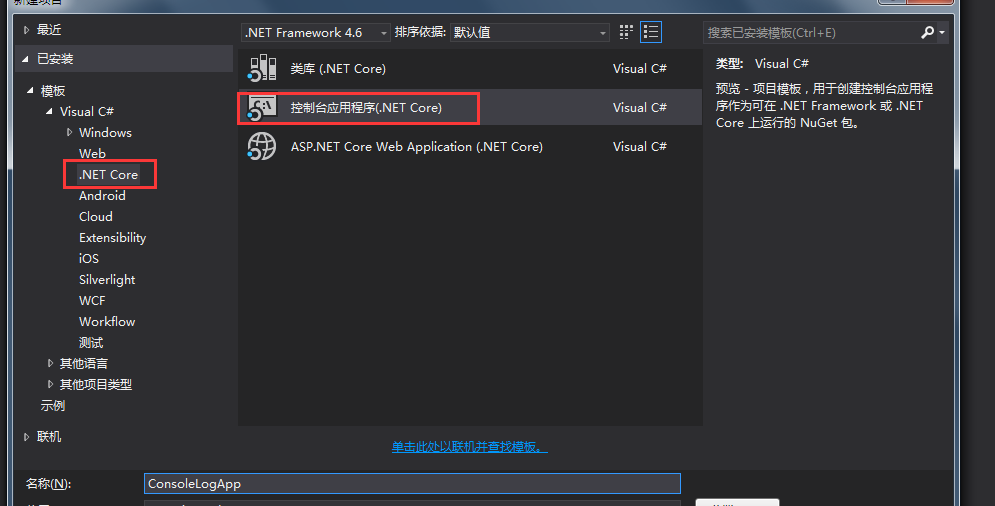
Task: Open the .NET Framework 4.6 dropdown
Action: [x=315, y=32]
